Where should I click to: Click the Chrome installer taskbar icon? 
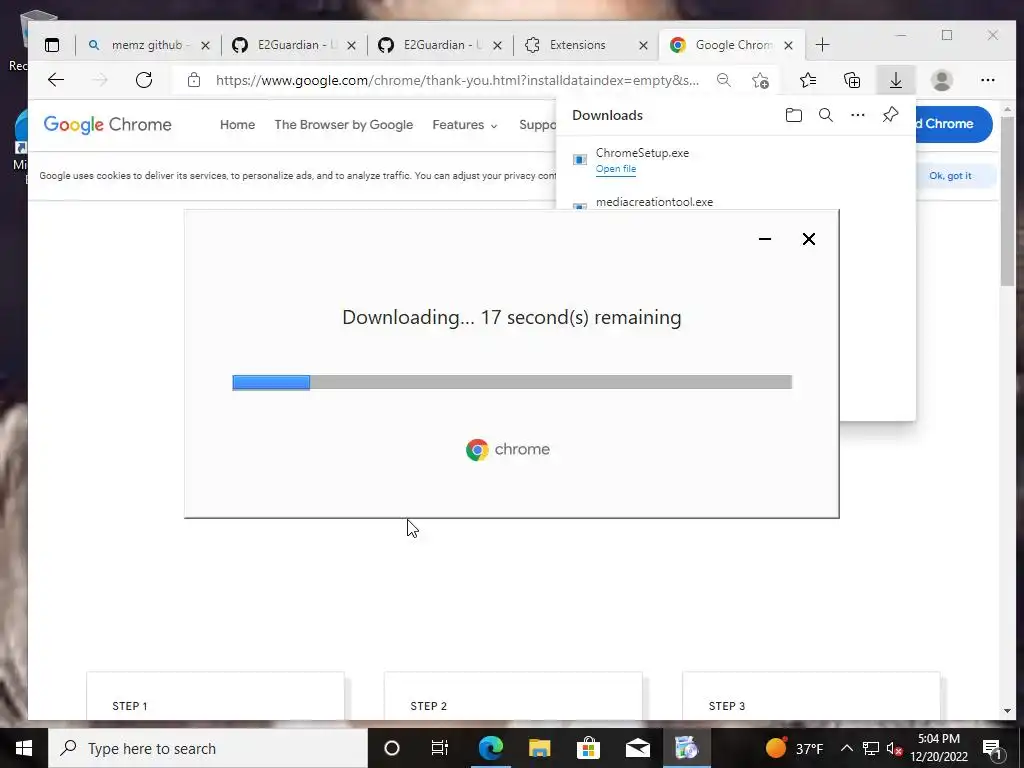[x=686, y=748]
